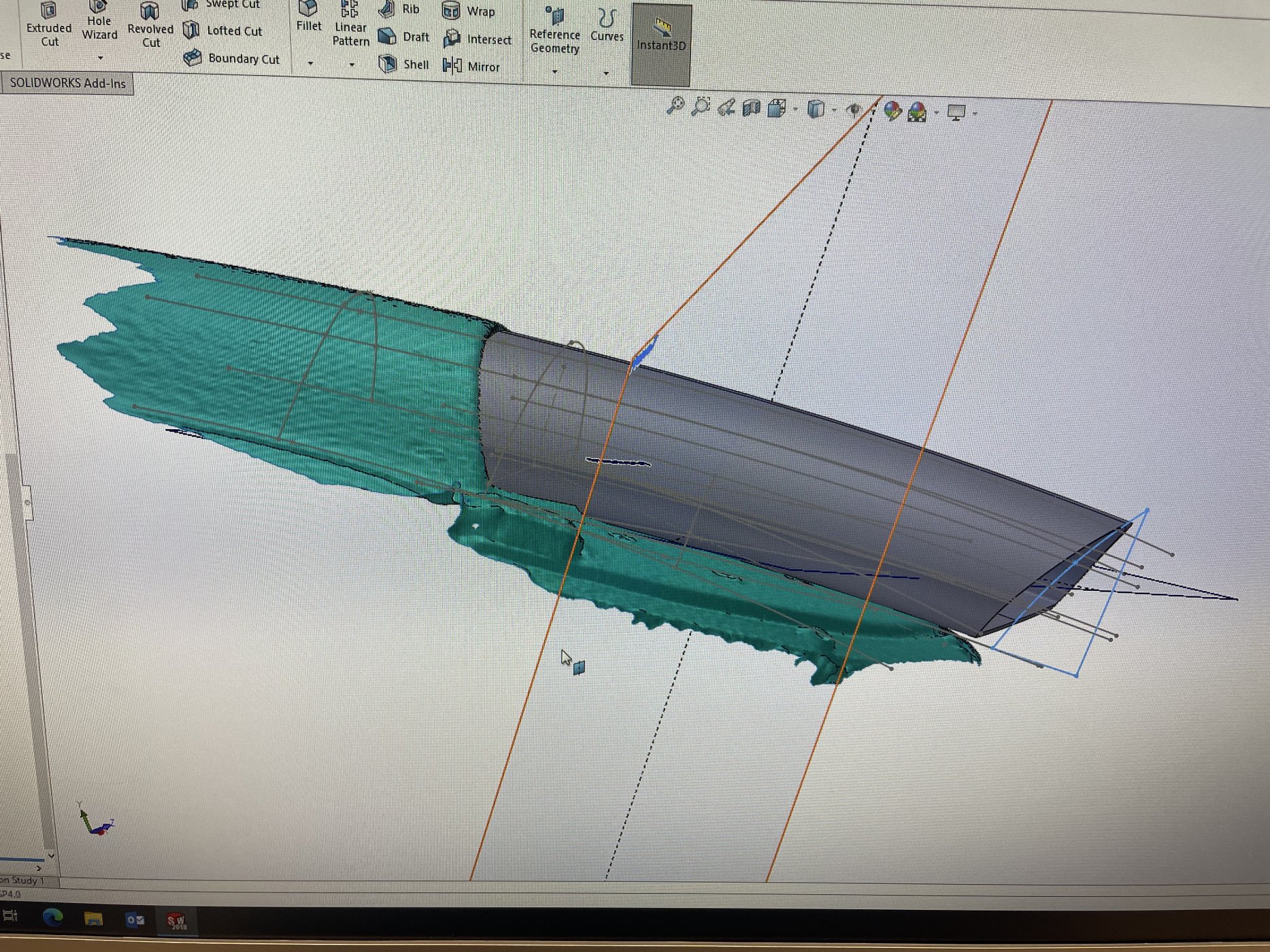Viewport: 1270px width, 952px height.
Task: Expand the Curves dropdown arrow
Action: 606,73
